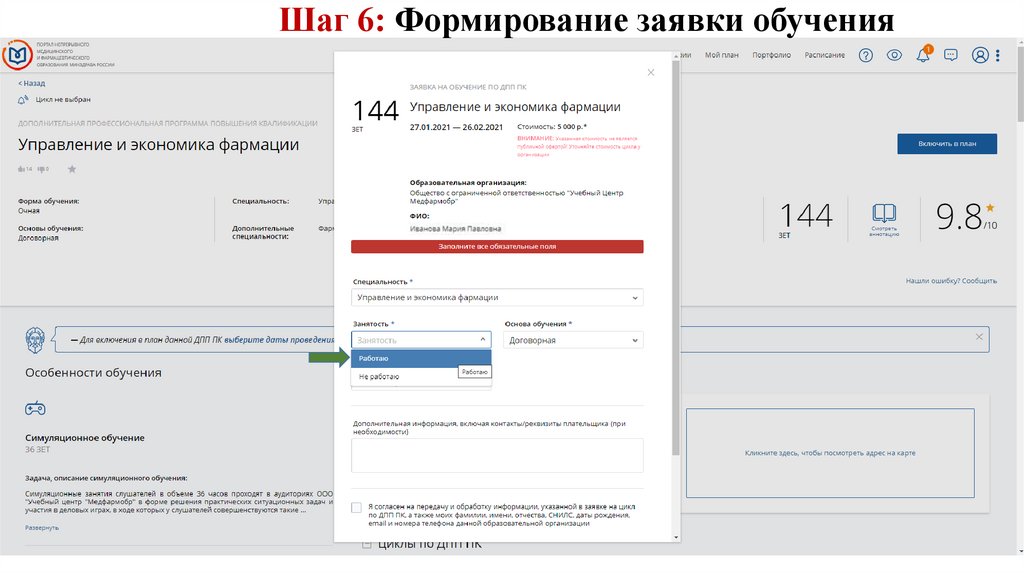Click the red 'Заполните все обязательные поля' banner

pyautogui.click(x=497, y=246)
